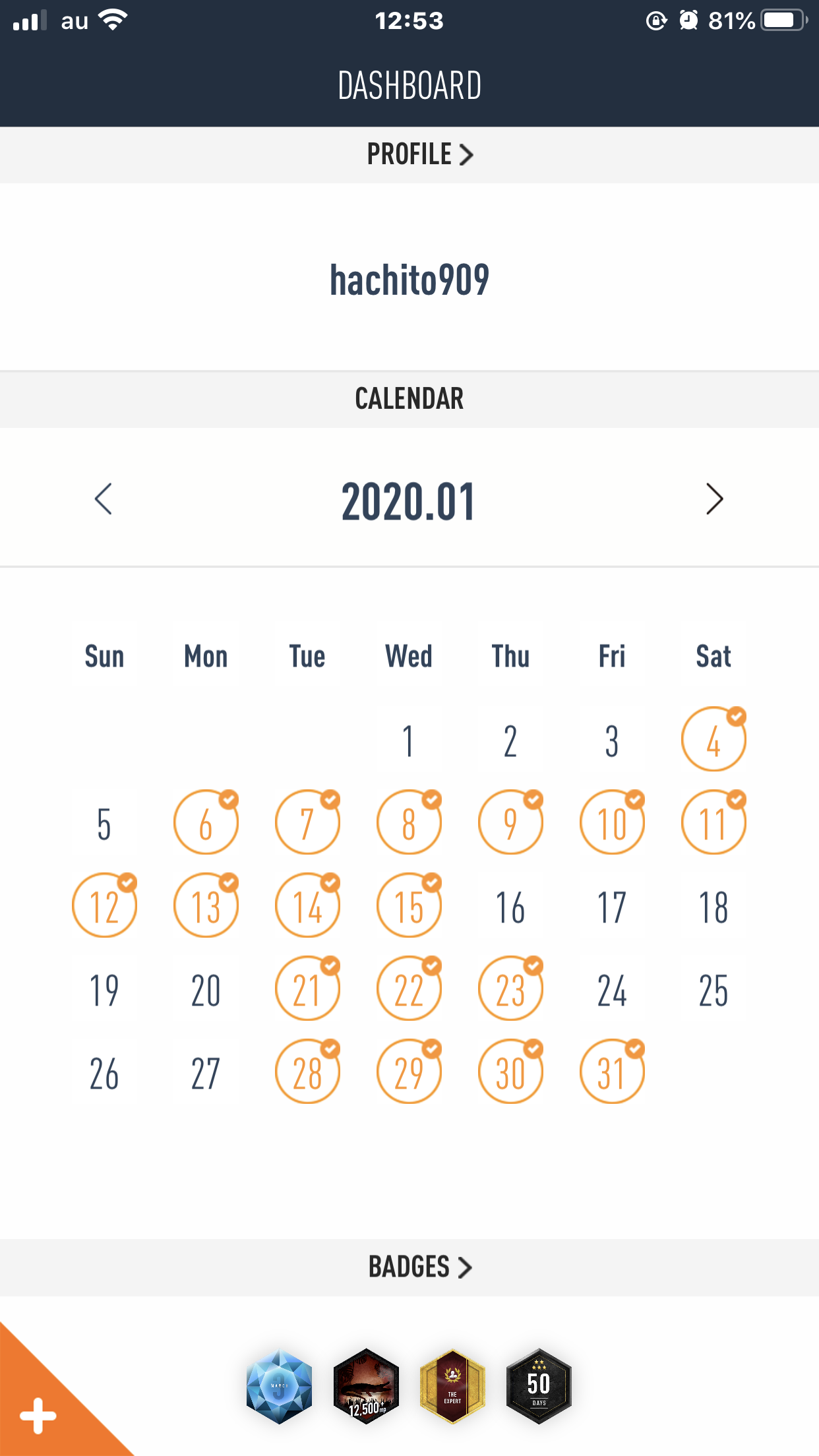Select unchecked day 16 on calendar
This screenshot has width=819, height=1456.
510,907
